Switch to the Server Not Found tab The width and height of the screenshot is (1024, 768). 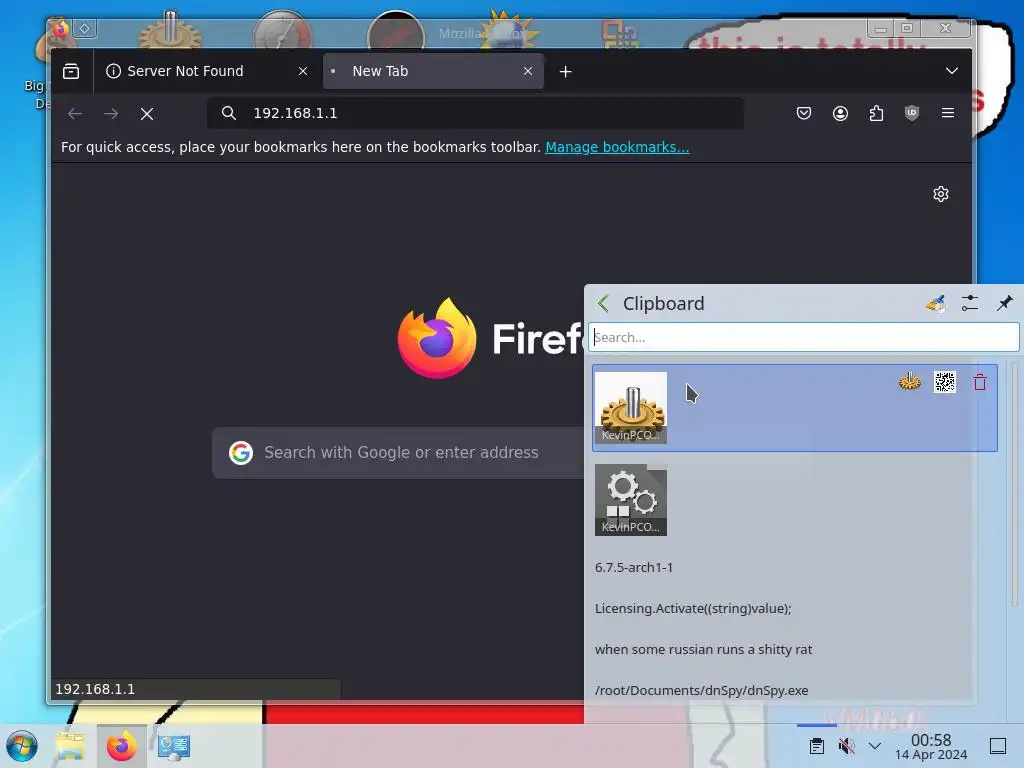208,71
